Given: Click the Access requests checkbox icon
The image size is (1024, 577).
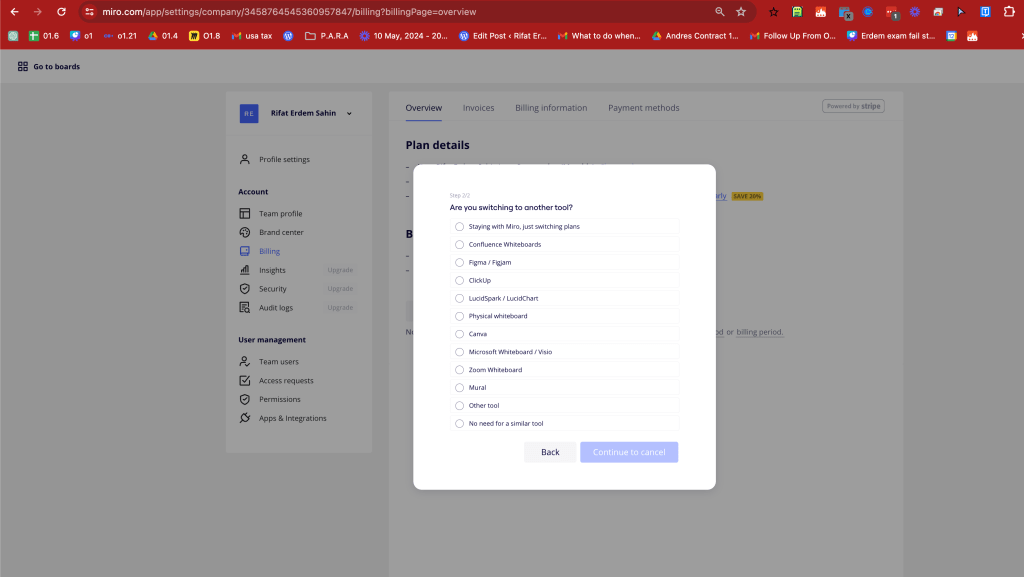Looking at the screenshot, I should pos(245,381).
